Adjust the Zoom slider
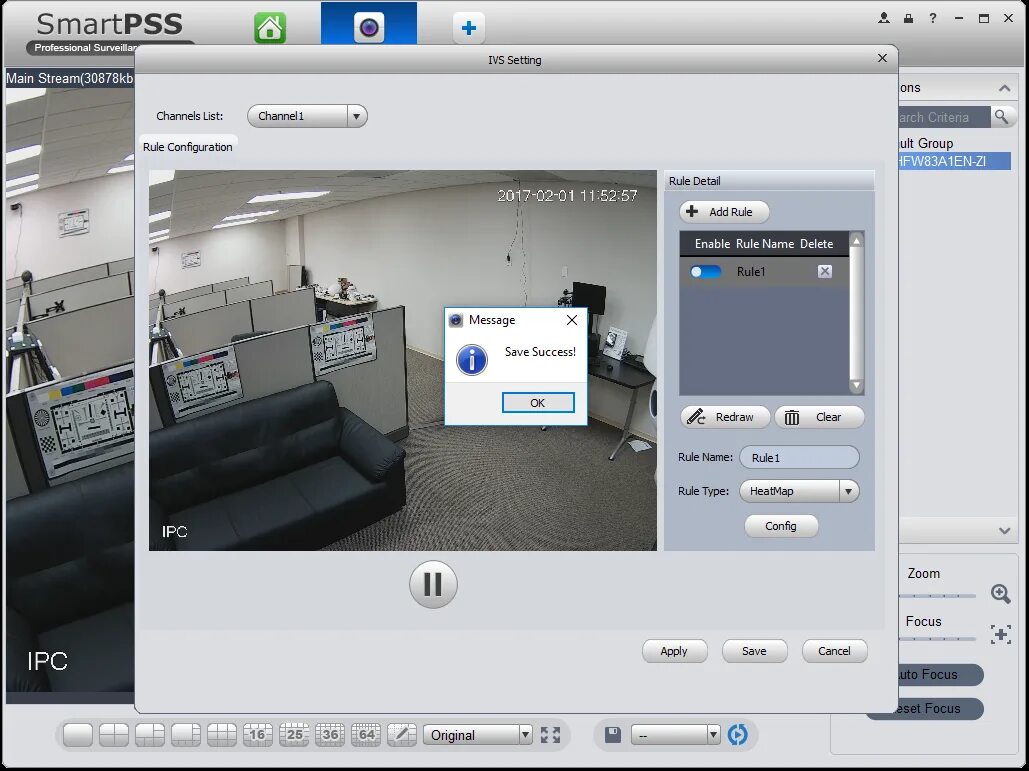Image resolution: width=1029 pixels, height=771 pixels. [x=937, y=596]
